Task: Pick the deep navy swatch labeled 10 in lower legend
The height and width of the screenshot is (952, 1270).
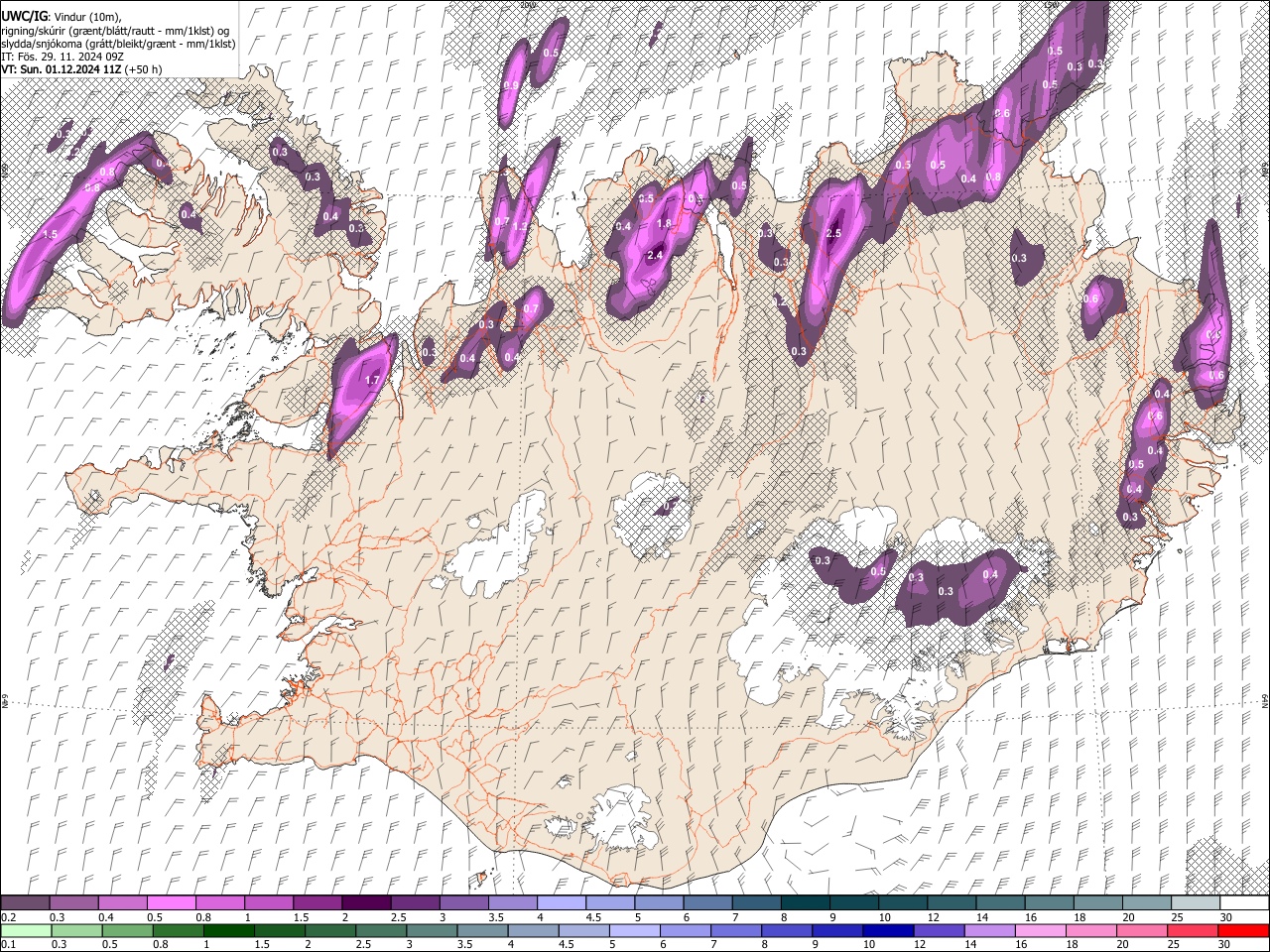Action: pyautogui.click(x=889, y=931)
